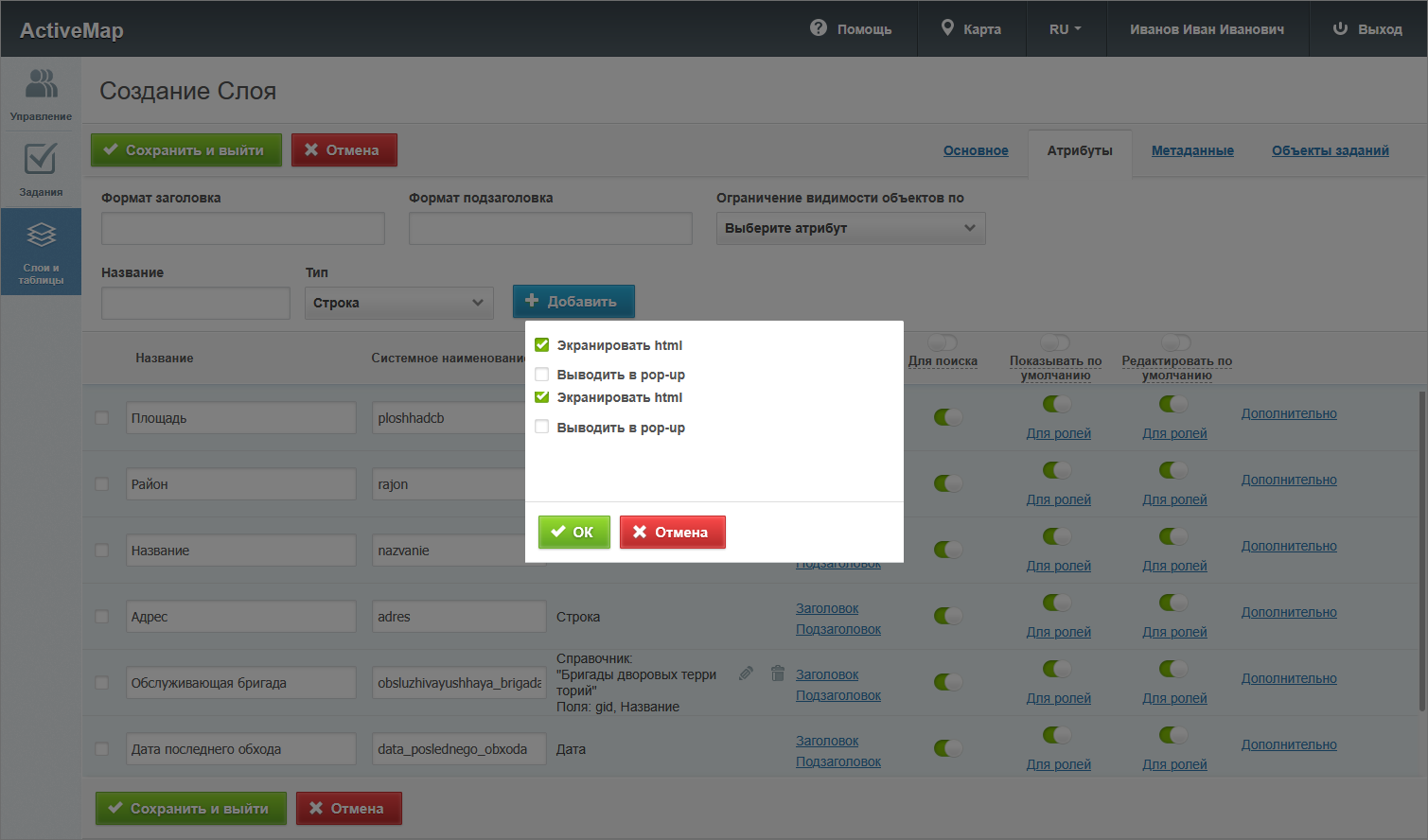Click pencil edit icon for Обслуживающая бригада

coord(746,674)
